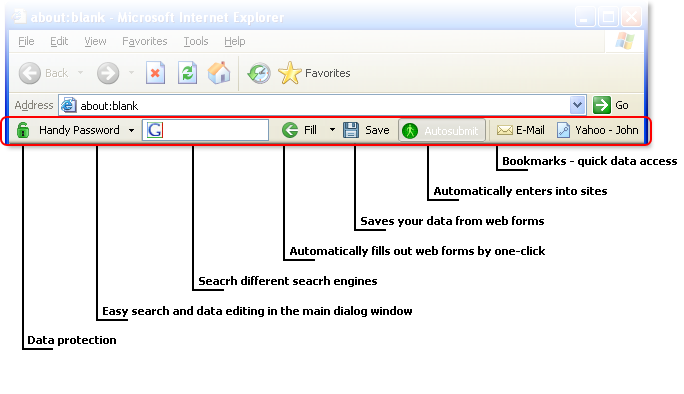Open the Help menu
This screenshot has width=684, height=394.
tap(235, 41)
